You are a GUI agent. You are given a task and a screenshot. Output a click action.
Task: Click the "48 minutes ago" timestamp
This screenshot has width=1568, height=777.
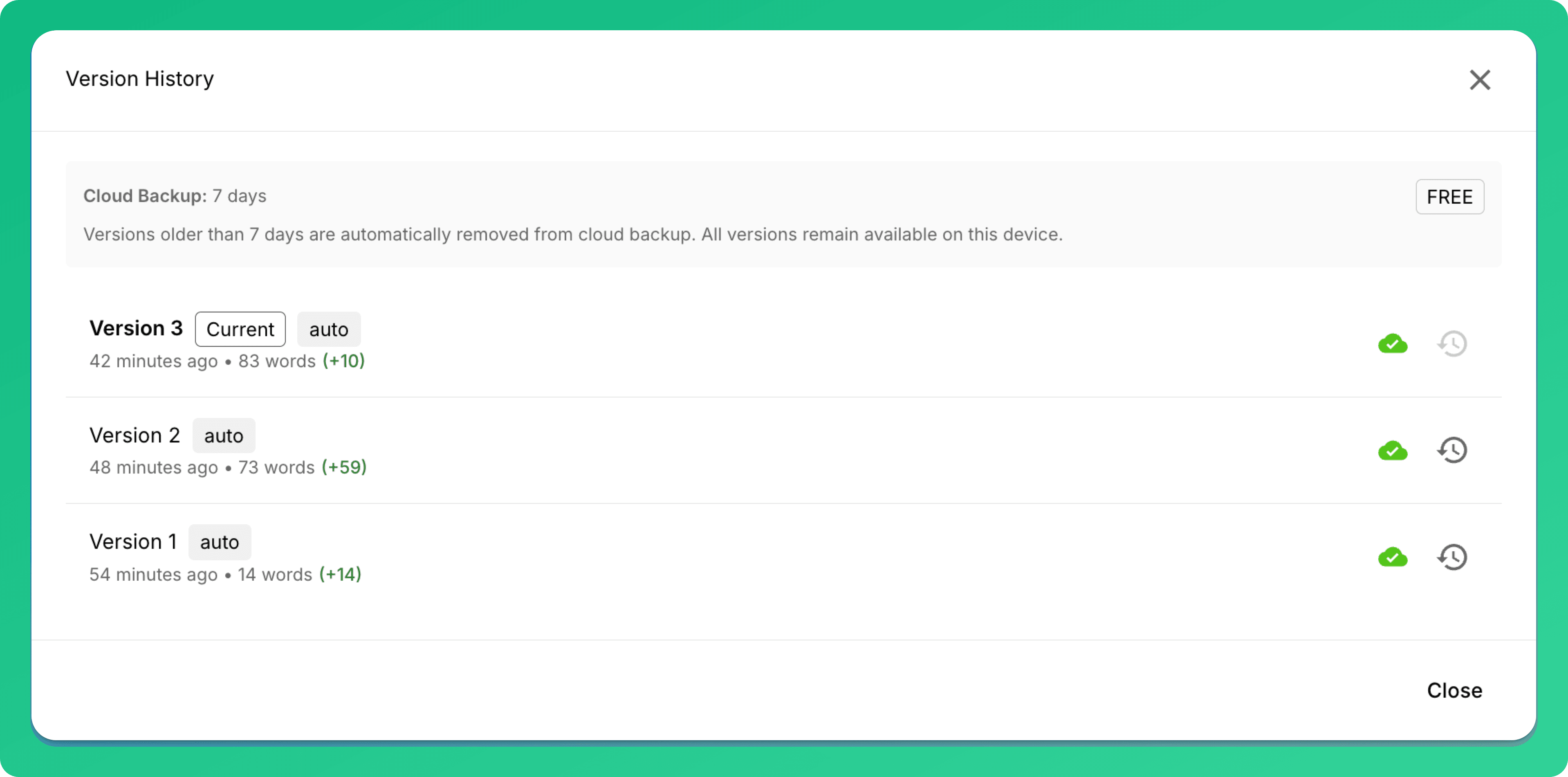pos(153,467)
